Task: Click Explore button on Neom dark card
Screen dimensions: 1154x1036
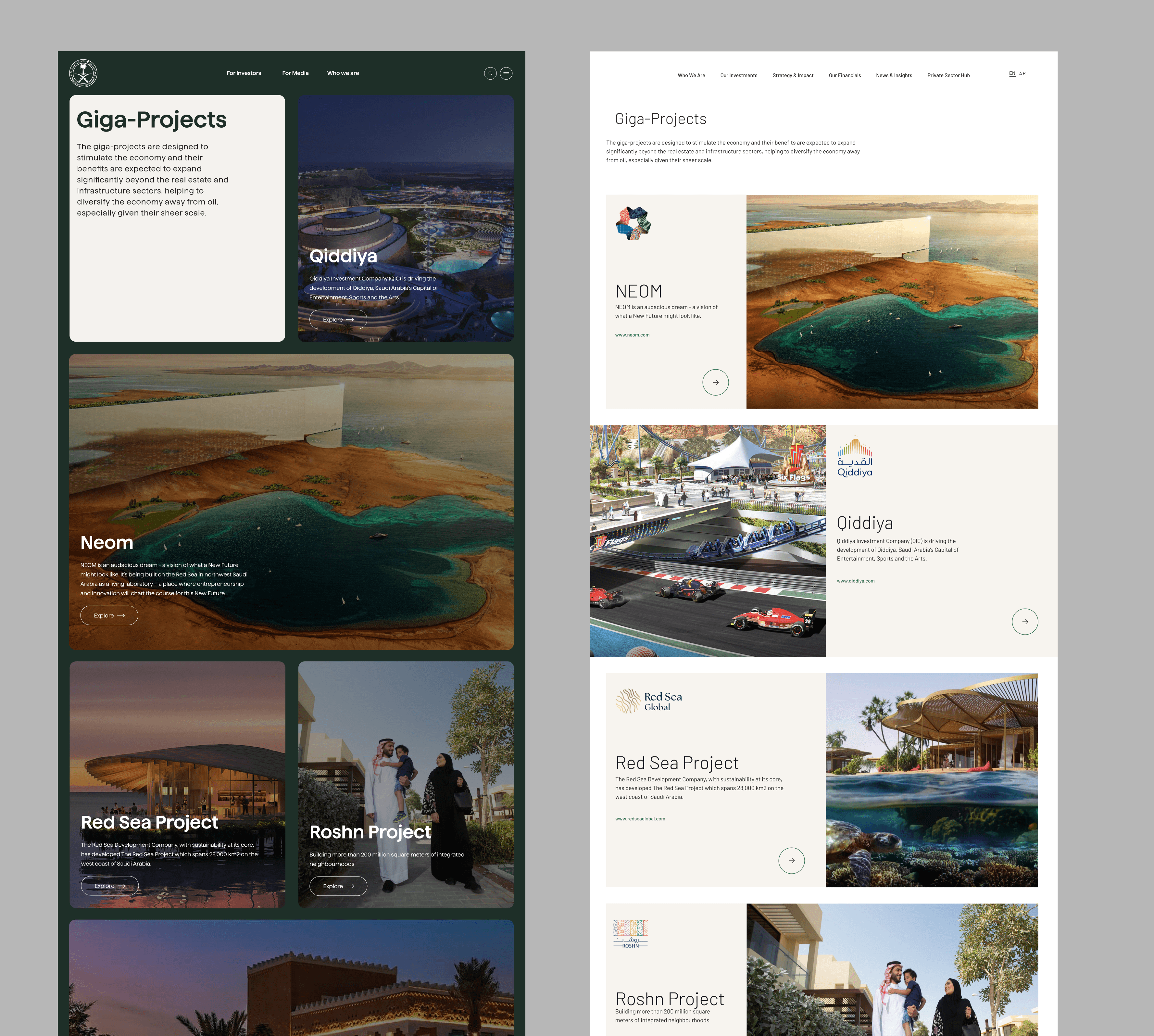Action: pyautogui.click(x=109, y=616)
